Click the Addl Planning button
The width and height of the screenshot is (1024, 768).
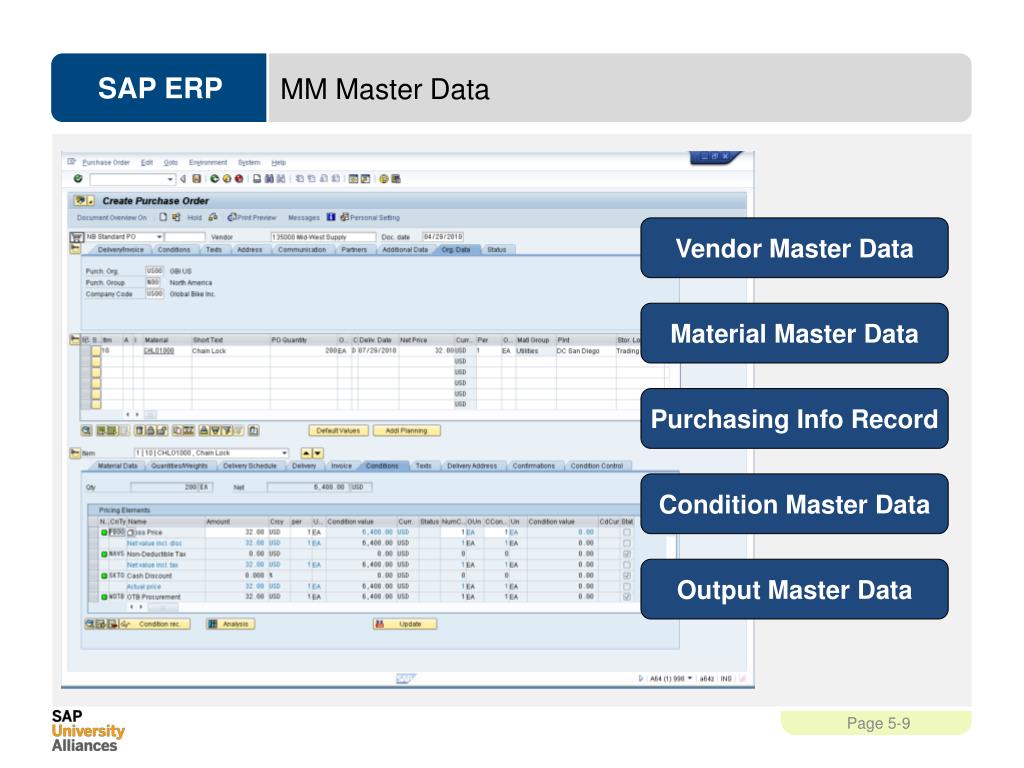pos(406,431)
